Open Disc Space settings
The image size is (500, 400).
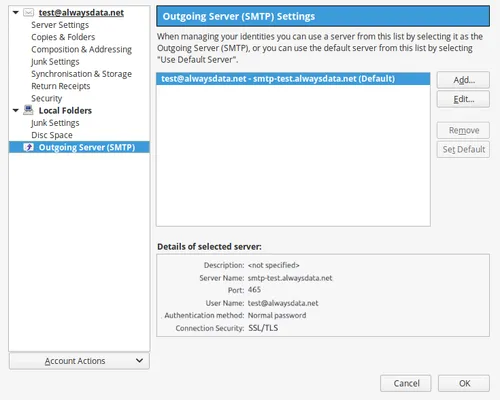pyautogui.click(x=52, y=135)
